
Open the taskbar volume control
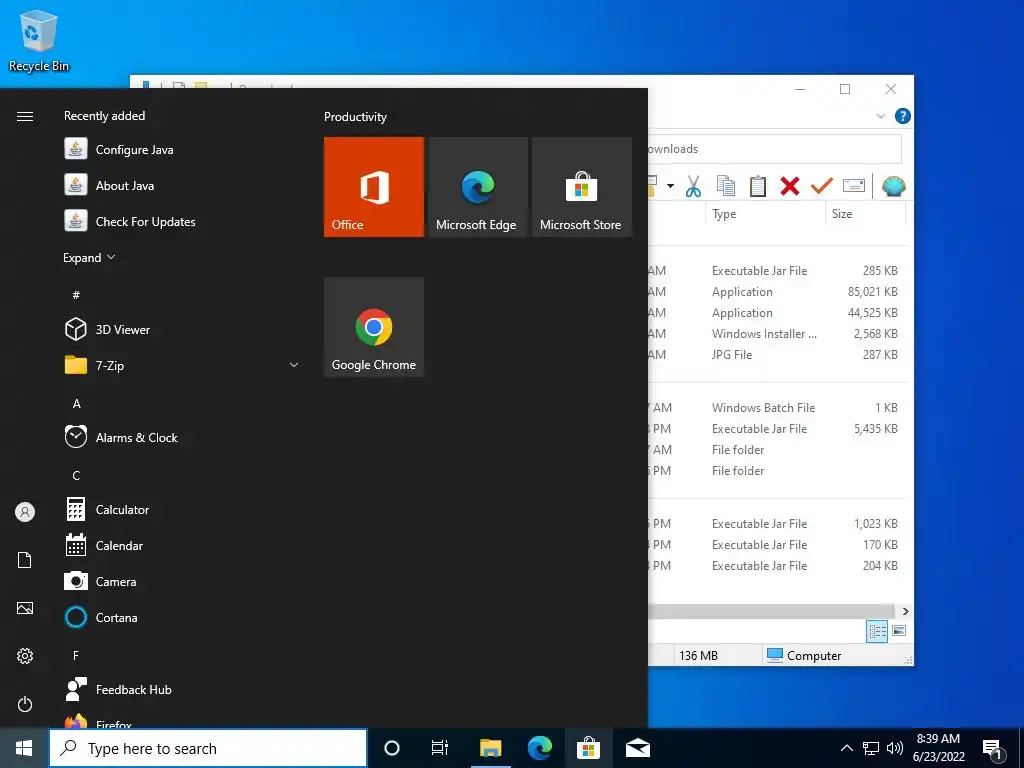click(895, 748)
